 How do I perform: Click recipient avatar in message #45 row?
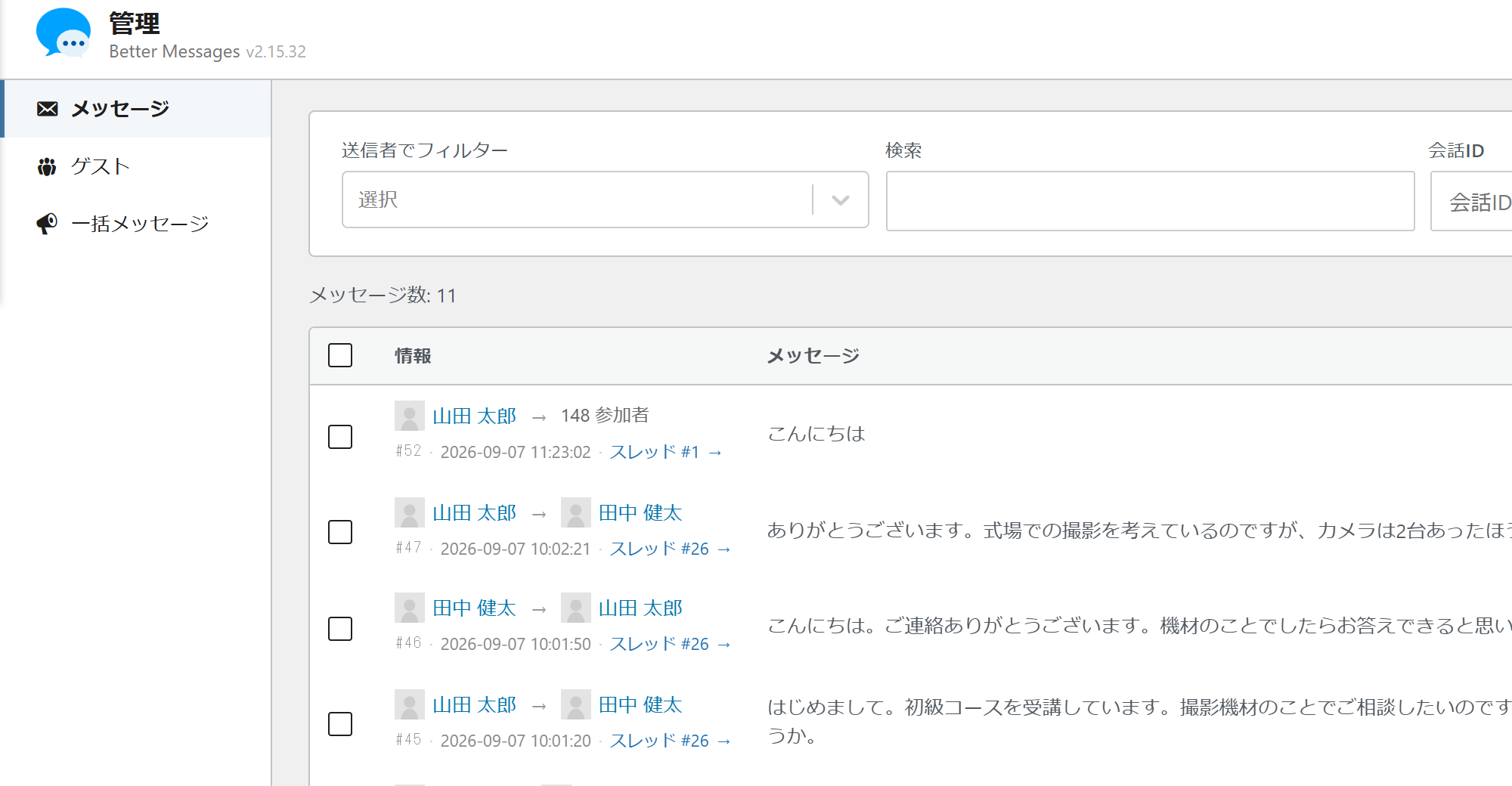[576, 704]
